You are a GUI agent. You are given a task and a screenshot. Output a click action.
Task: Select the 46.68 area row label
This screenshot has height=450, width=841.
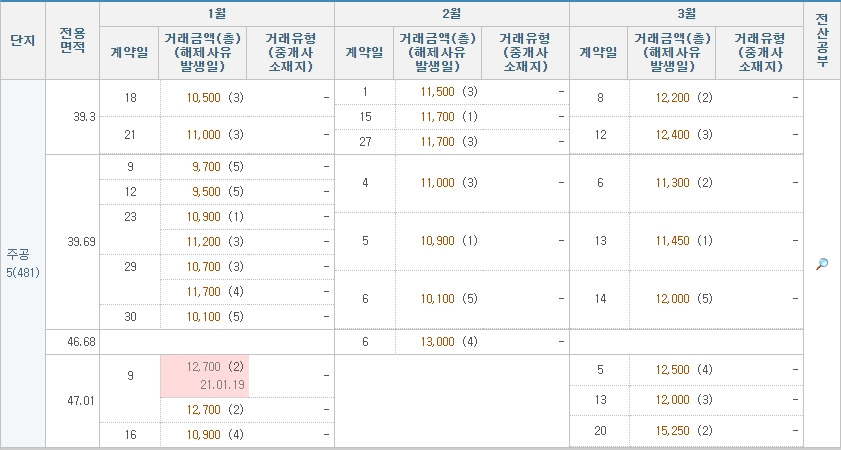click(81, 342)
